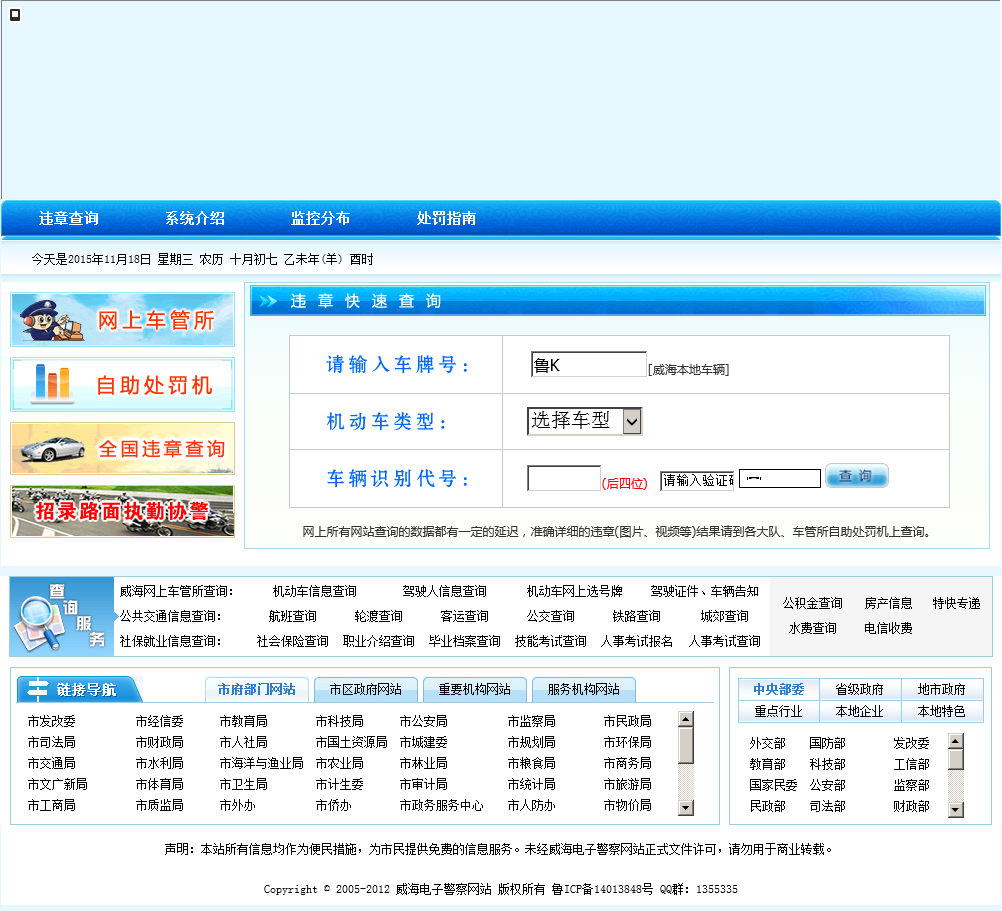Switch to 服务机构网站 tab

(x=583, y=690)
